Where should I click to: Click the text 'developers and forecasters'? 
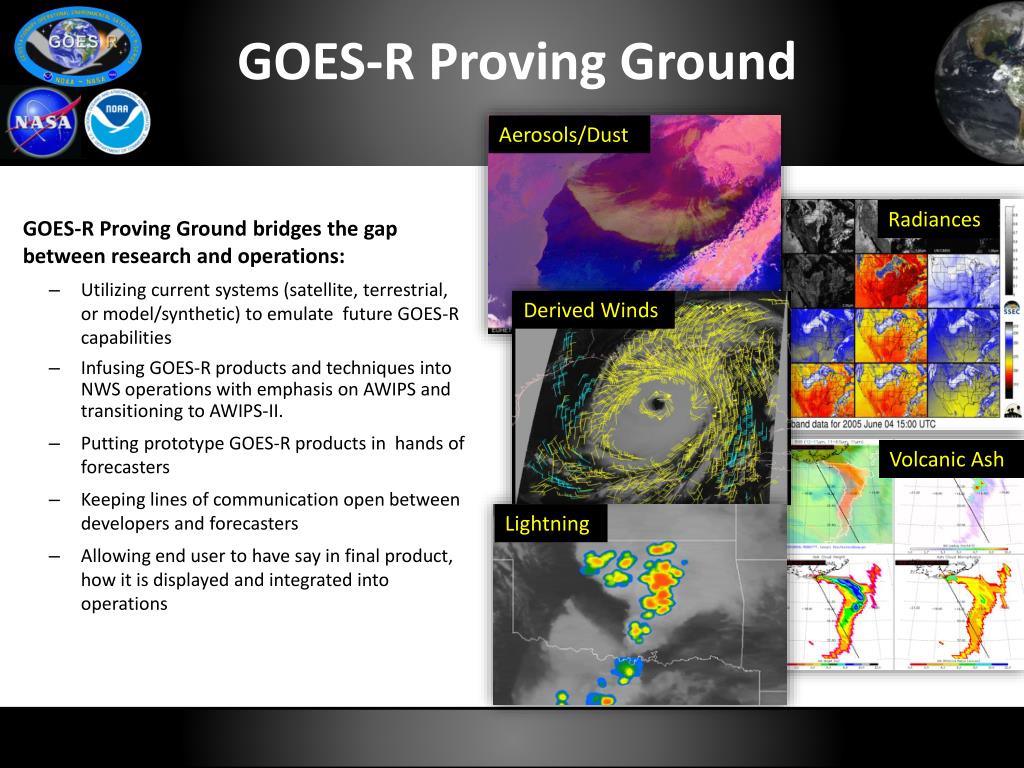click(189, 524)
